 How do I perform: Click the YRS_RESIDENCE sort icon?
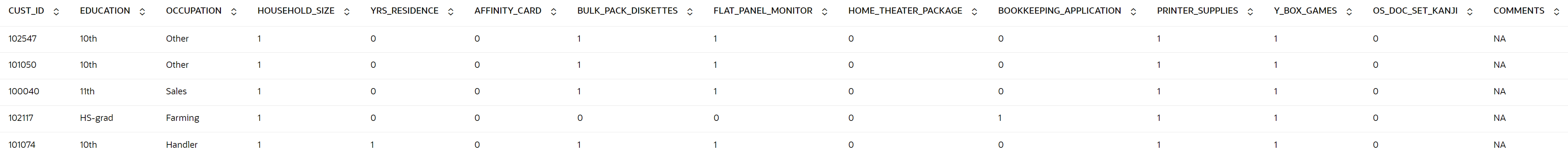pos(450,11)
